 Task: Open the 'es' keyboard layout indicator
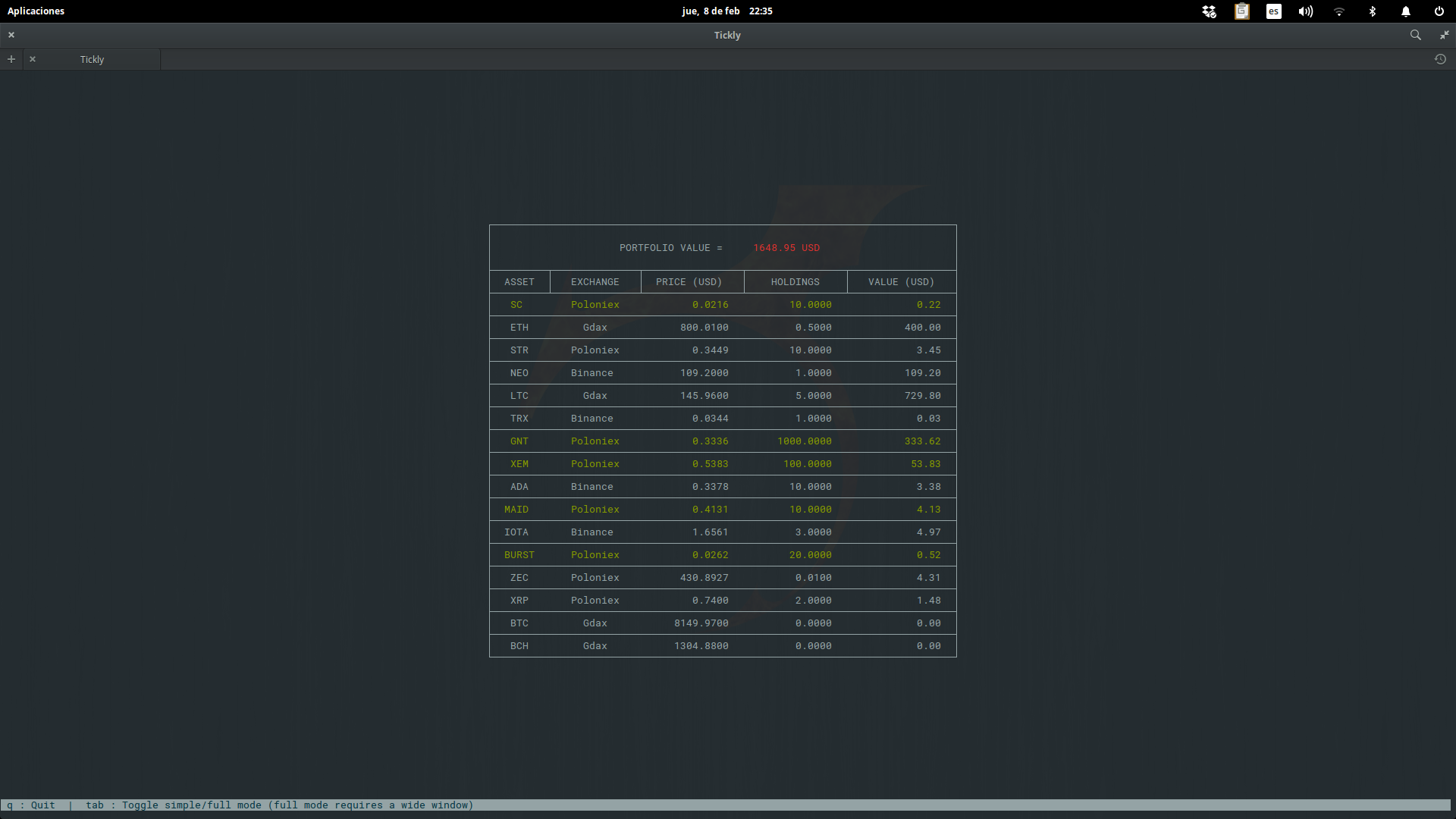(1273, 11)
